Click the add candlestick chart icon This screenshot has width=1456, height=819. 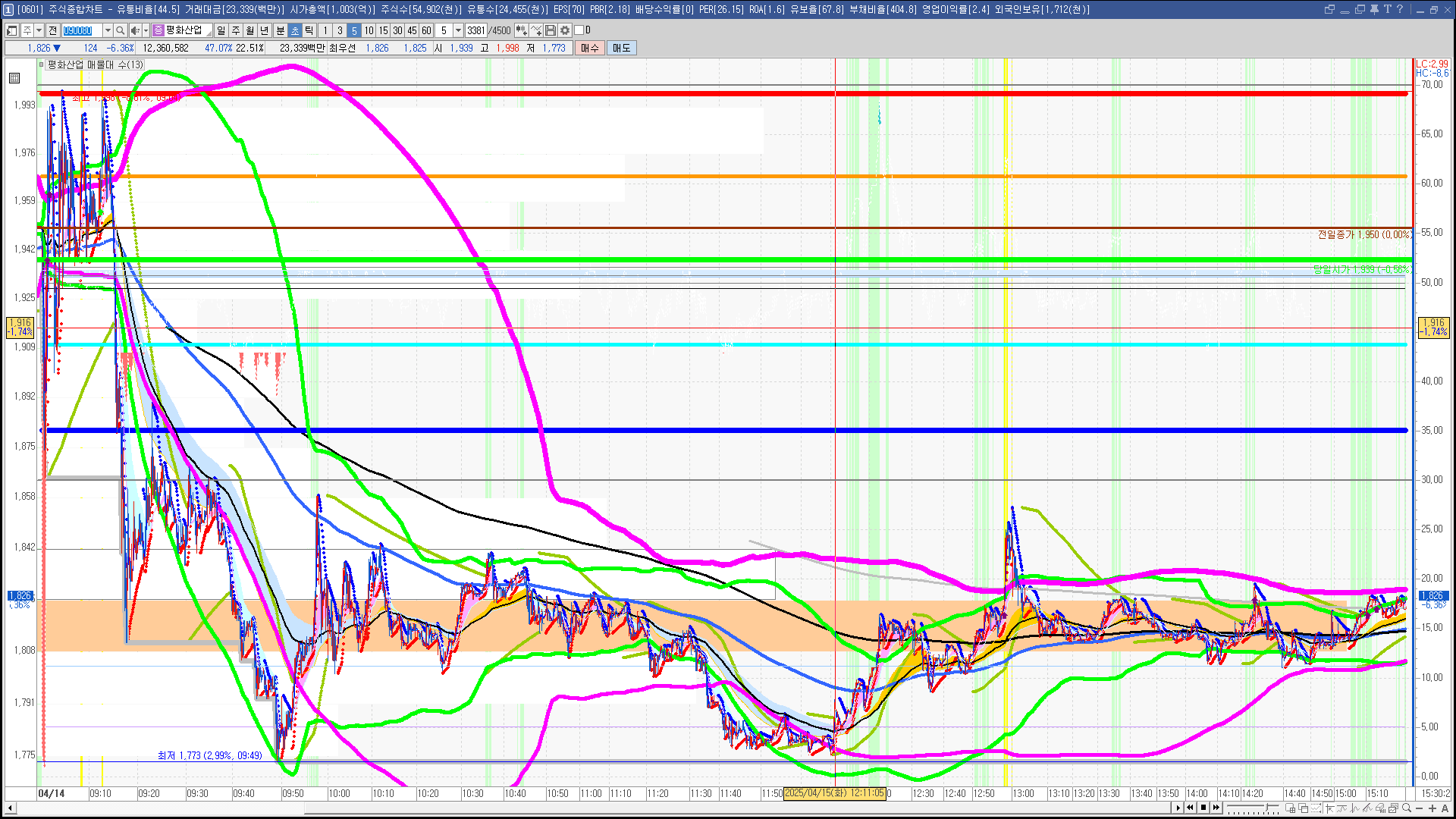522,30
